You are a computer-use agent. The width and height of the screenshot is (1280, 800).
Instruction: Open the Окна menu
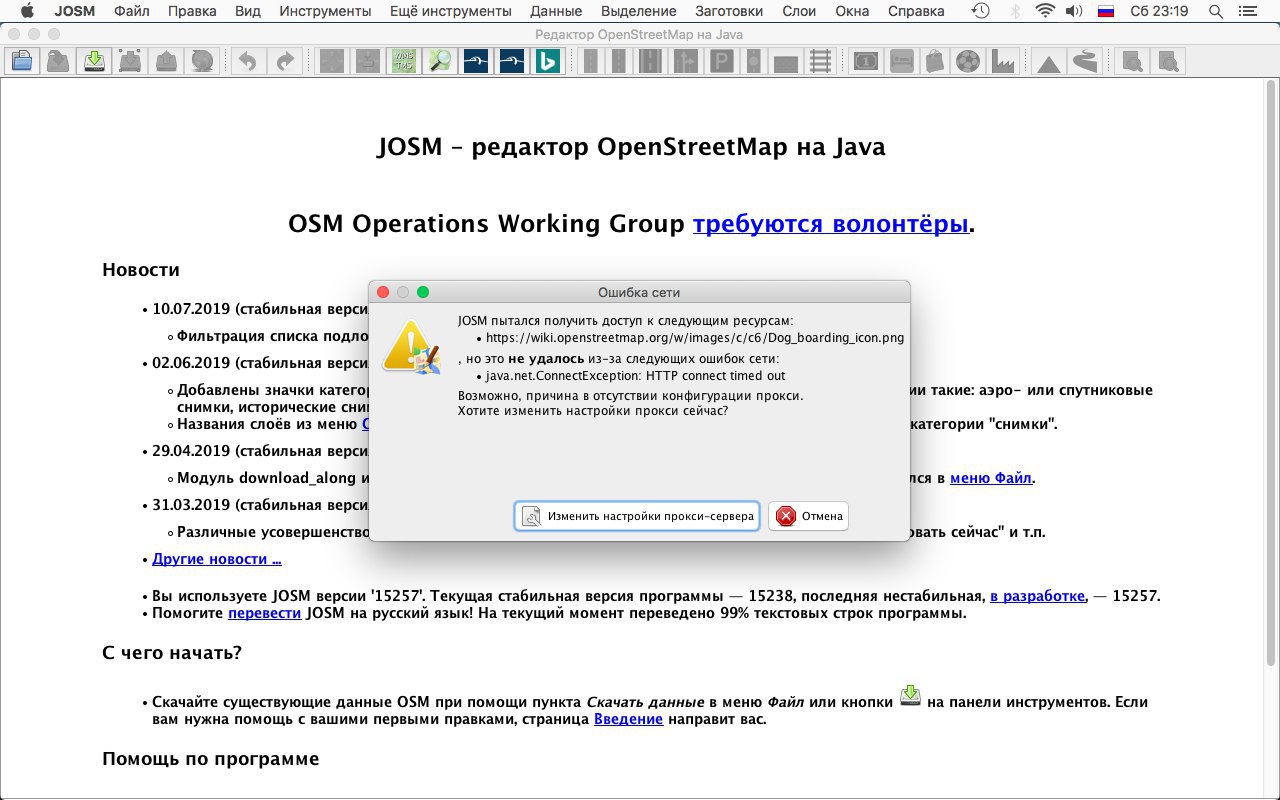click(x=852, y=11)
